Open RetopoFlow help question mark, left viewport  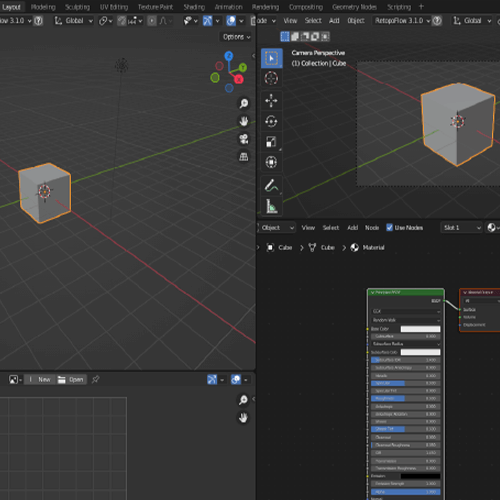tap(39, 21)
